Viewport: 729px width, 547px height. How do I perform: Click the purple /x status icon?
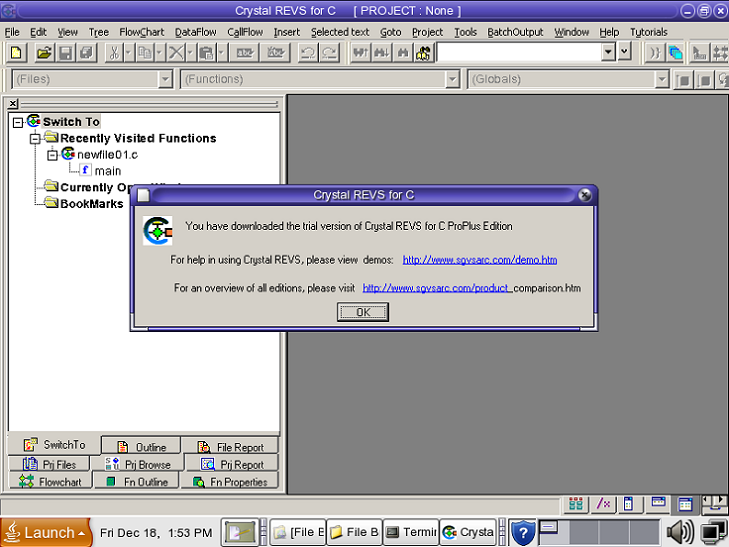[x=603, y=503]
